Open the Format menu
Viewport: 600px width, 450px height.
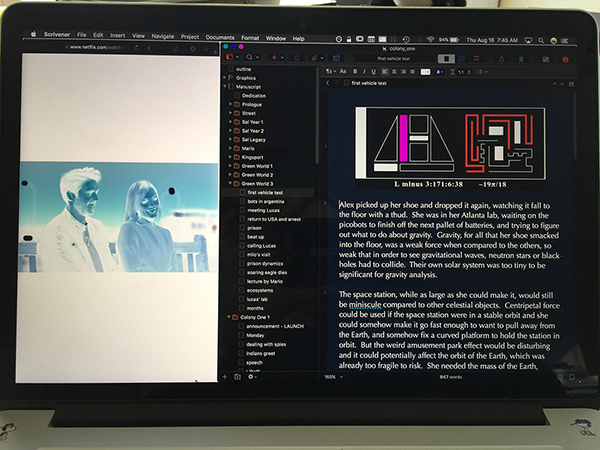pyautogui.click(x=250, y=38)
